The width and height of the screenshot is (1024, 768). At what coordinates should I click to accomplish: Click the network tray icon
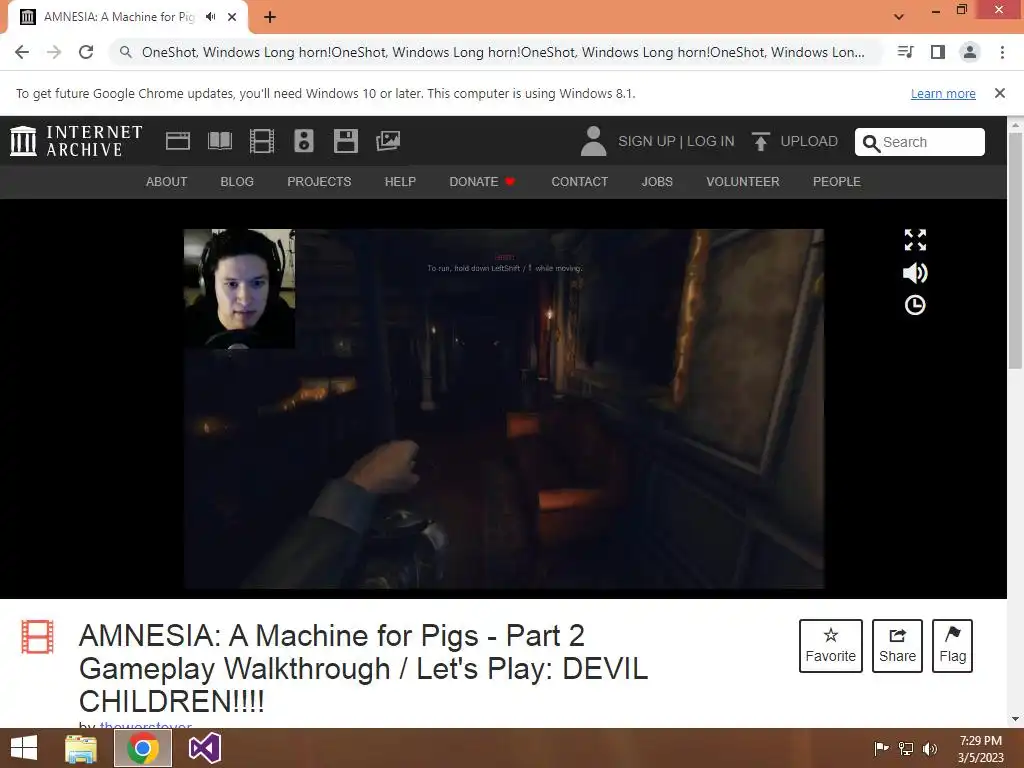pyautogui.click(x=906, y=748)
